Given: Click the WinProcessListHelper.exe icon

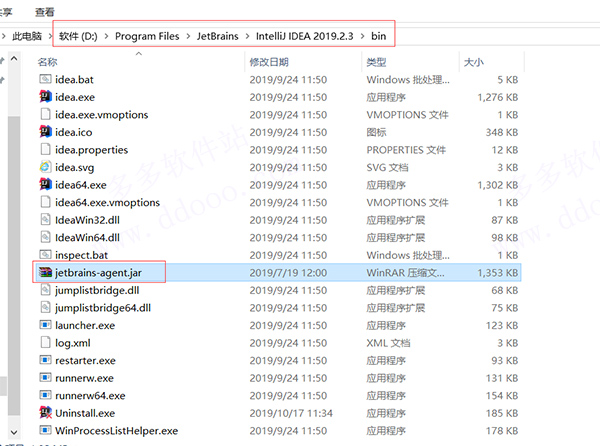Looking at the screenshot, I should (45, 430).
